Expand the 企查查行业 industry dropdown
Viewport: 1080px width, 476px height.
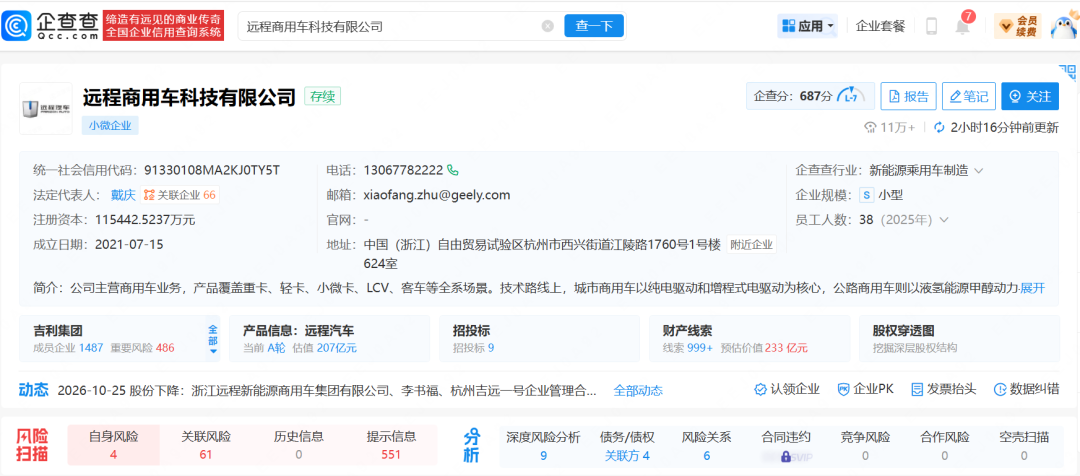979,170
